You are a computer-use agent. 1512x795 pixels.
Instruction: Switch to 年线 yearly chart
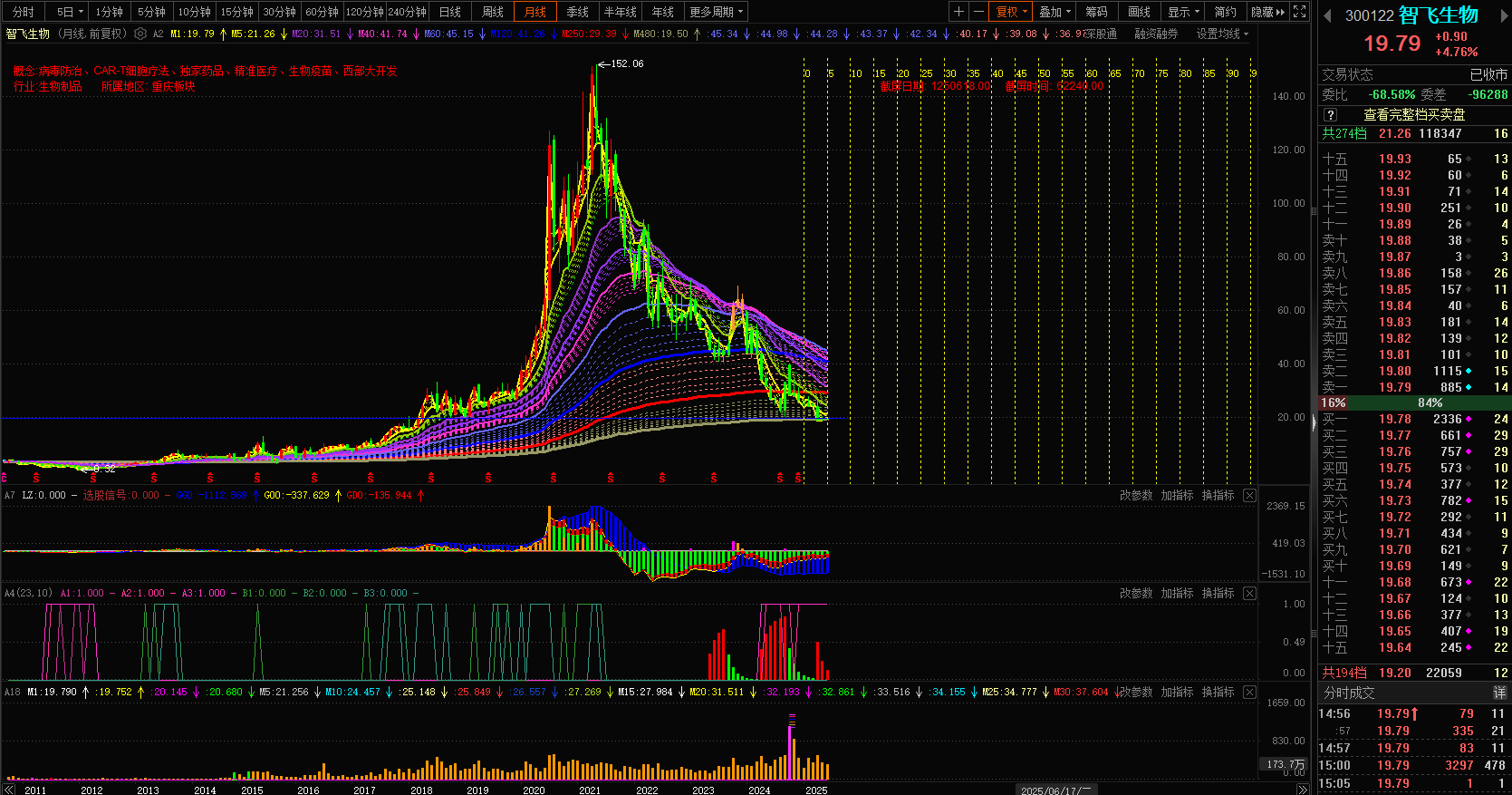[663, 12]
